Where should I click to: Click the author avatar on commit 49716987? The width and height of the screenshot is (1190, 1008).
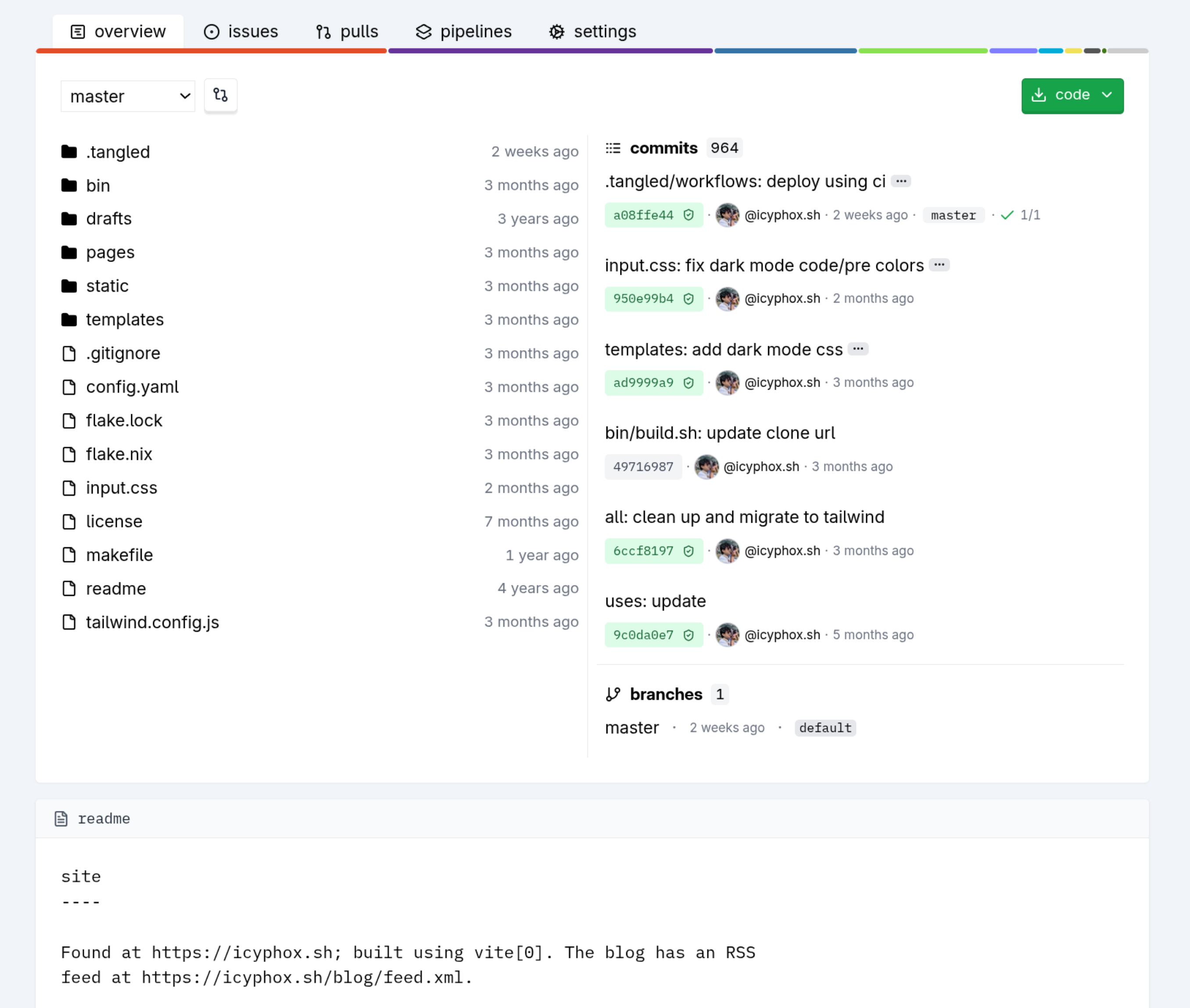(x=706, y=467)
